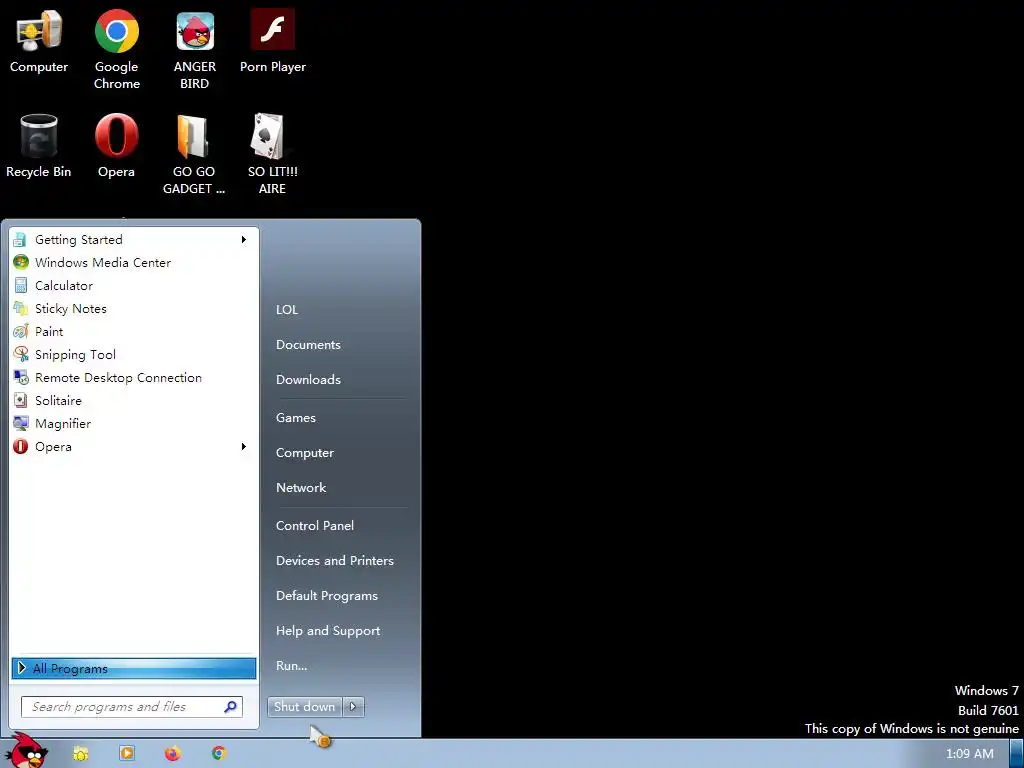This screenshot has height=768, width=1024.
Task: Click the Magnifier icon in the Start menu
Action: coord(20,423)
